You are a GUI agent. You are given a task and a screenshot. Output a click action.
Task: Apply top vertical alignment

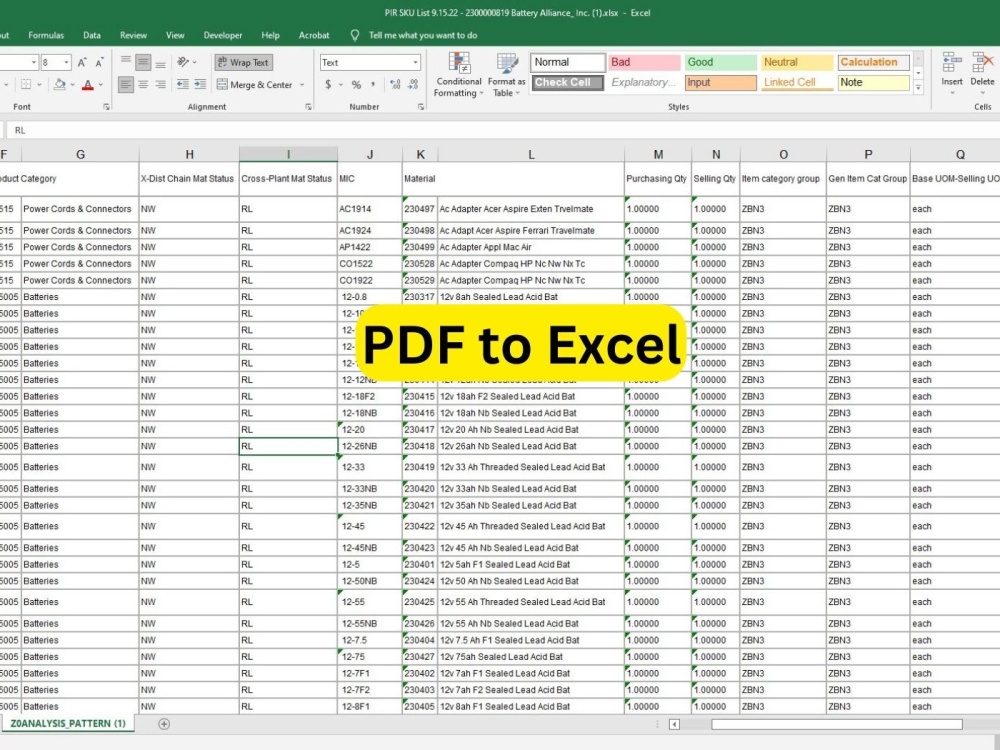126,62
